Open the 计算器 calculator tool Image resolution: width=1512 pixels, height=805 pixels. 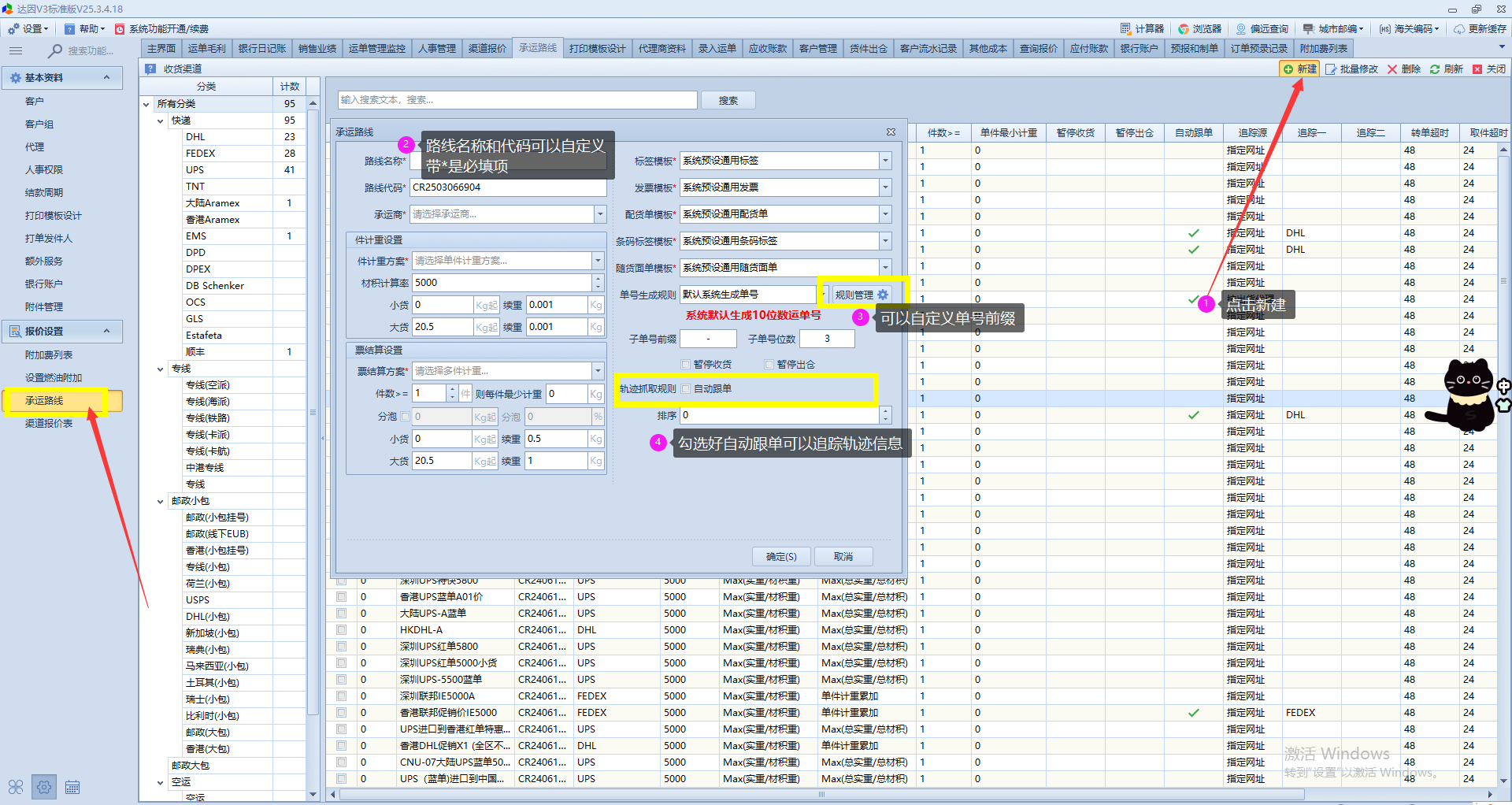click(x=1142, y=29)
